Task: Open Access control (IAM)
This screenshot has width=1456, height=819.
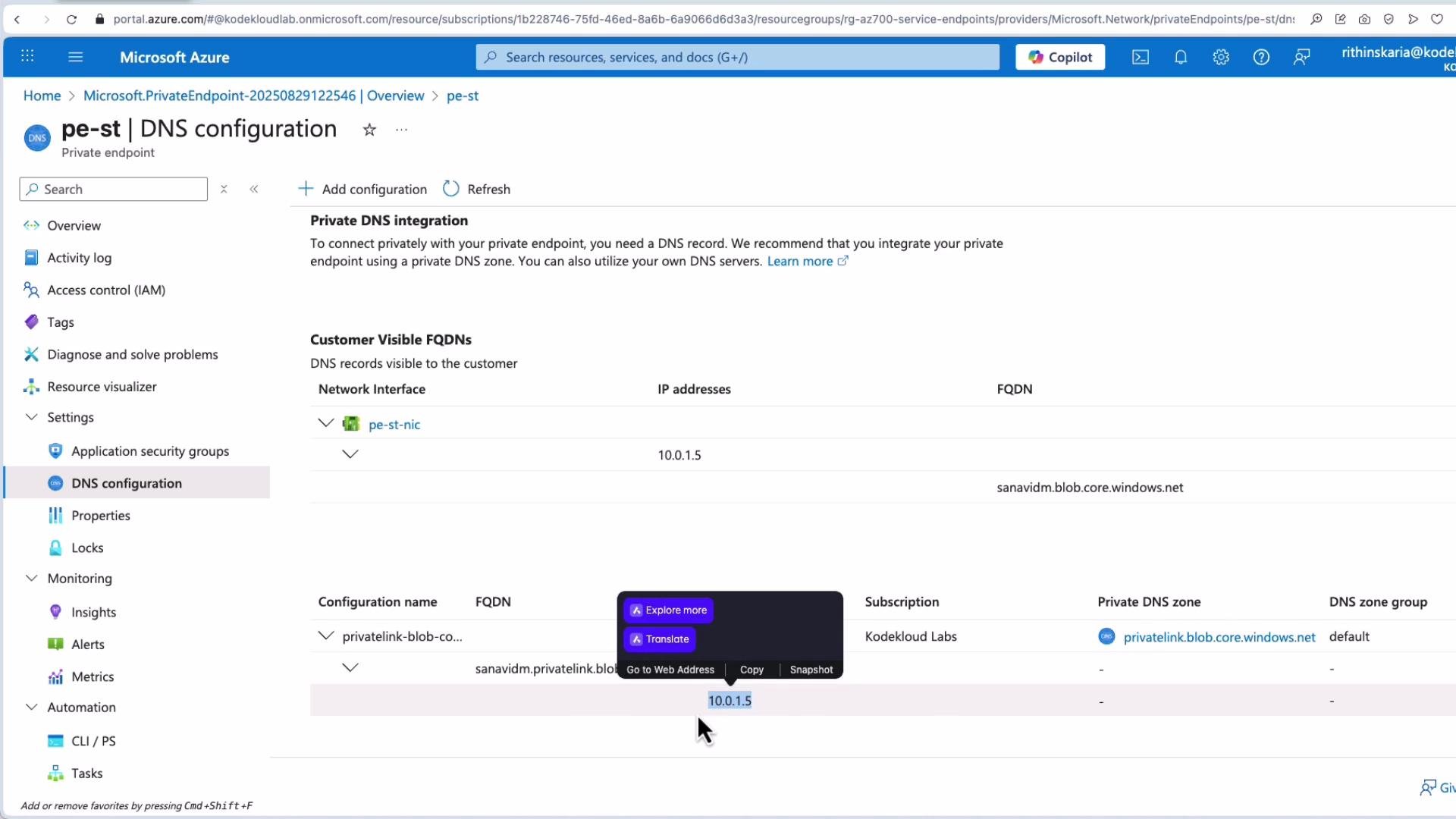Action: click(x=106, y=290)
